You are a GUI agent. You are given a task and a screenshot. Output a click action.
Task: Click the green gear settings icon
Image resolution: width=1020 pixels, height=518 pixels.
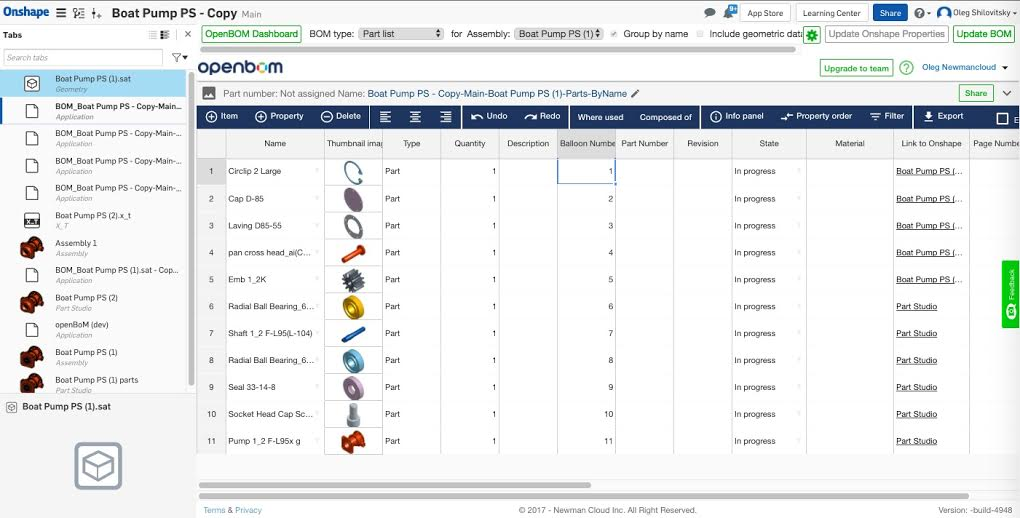coord(811,35)
